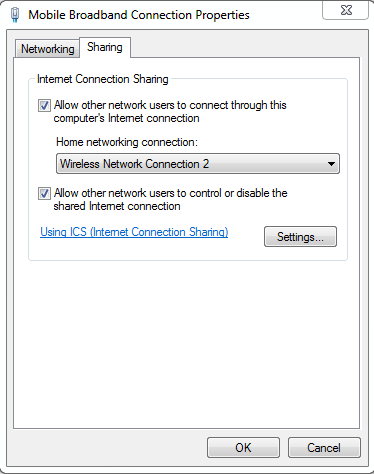
Task: Click the "computer's Internet connection" checkbox label text
Action: coord(126,118)
